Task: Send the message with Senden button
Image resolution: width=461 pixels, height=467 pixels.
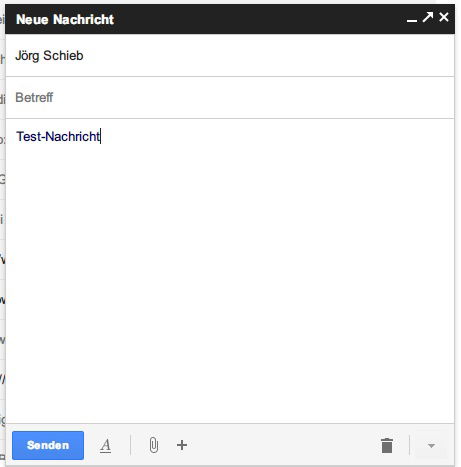Action: pyautogui.click(x=48, y=445)
